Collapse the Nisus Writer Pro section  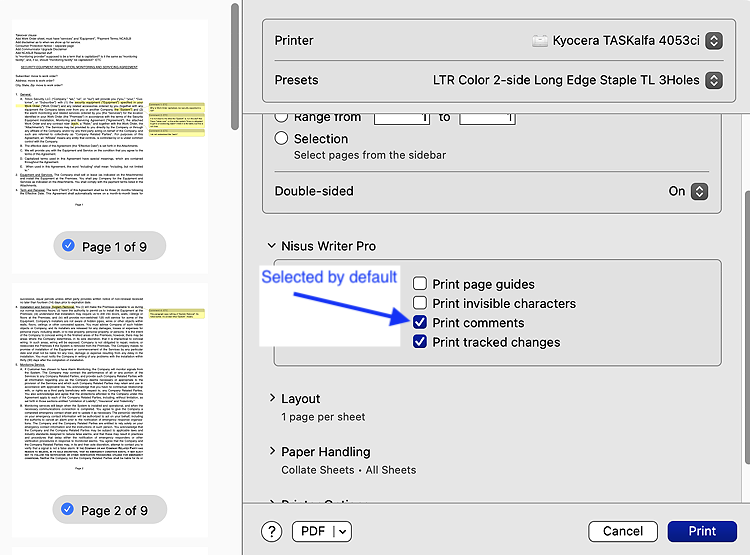pos(271,246)
